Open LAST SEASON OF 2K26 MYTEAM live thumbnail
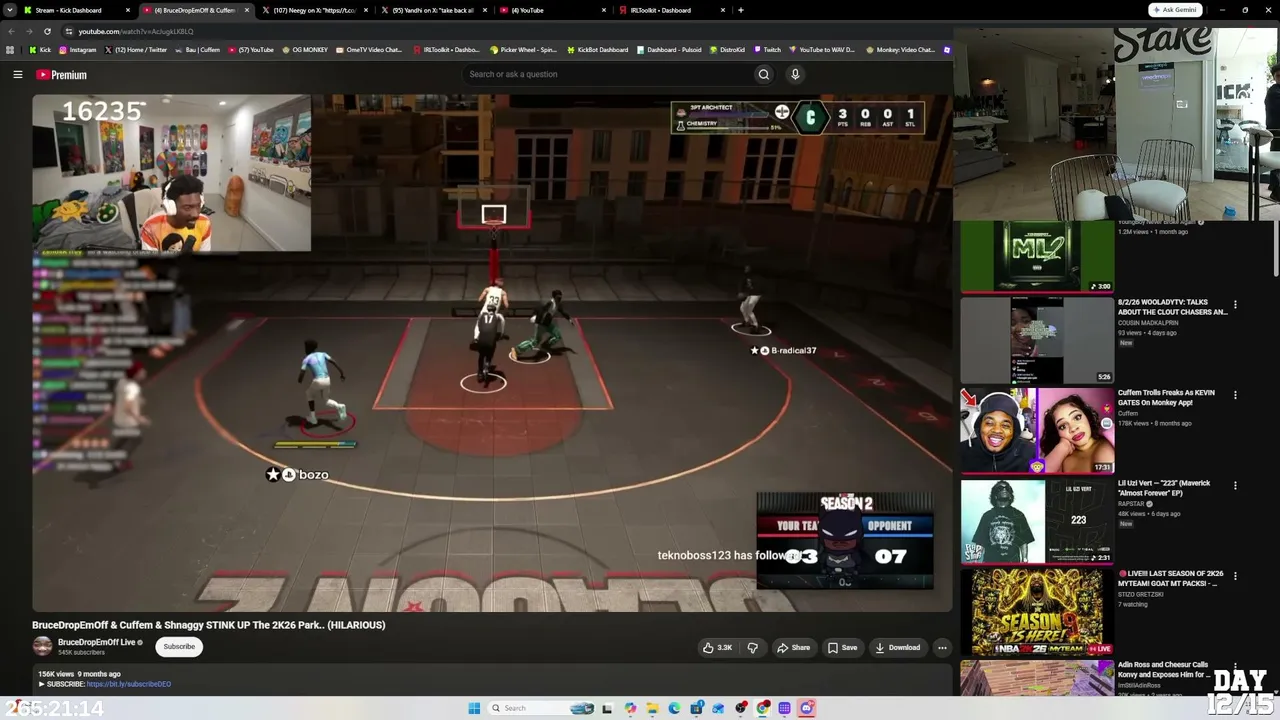This screenshot has height=720, width=1280. (1037, 612)
